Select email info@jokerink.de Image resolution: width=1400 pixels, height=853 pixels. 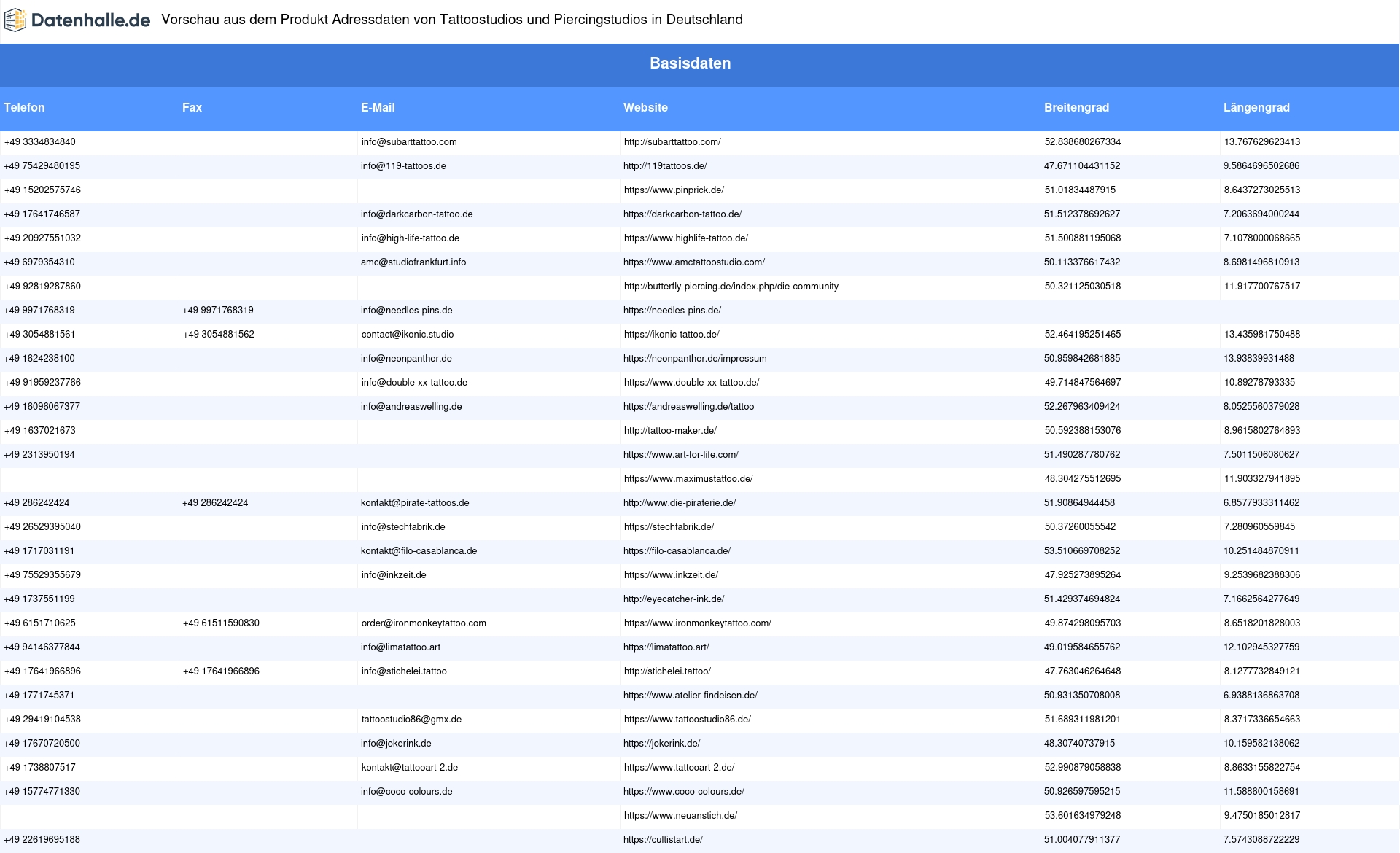(x=396, y=744)
